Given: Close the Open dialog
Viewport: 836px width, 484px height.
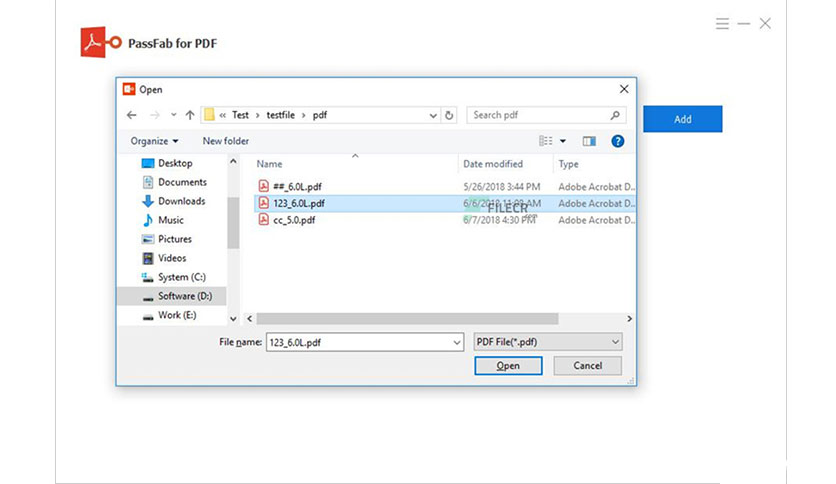Looking at the screenshot, I should 624,89.
